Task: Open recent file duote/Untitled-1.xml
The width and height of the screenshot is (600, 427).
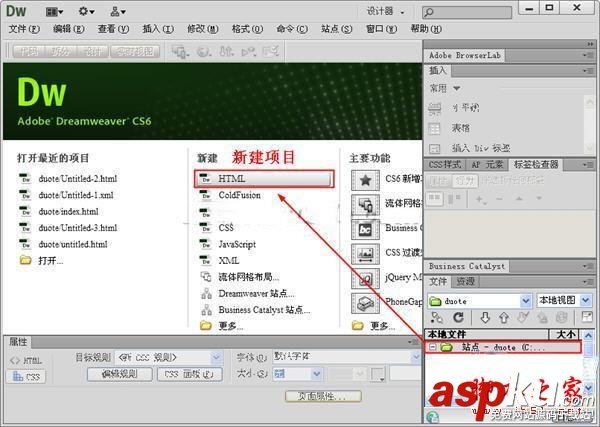Action: pos(76,195)
